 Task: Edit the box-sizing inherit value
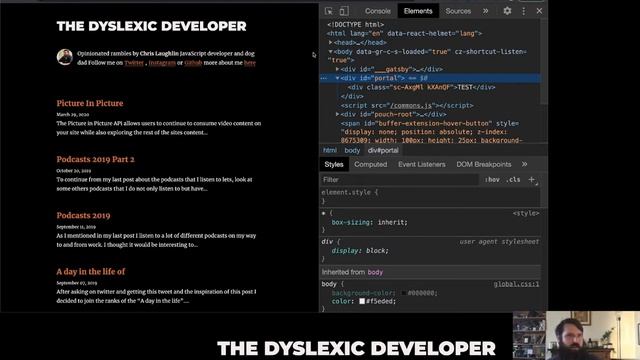(392, 222)
